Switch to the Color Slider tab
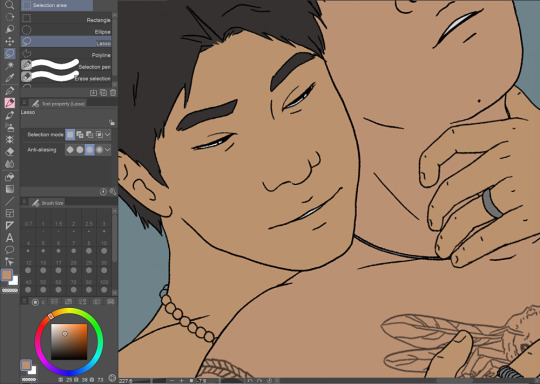The height and width of the screenshot is (384, 540). [54, 302]
